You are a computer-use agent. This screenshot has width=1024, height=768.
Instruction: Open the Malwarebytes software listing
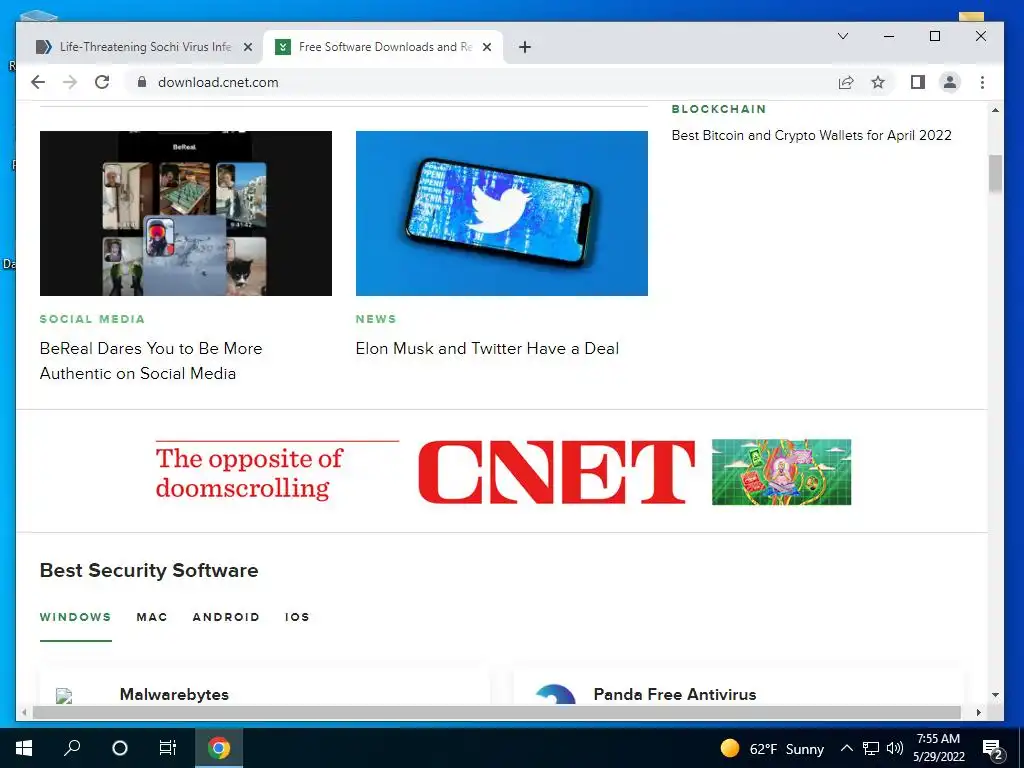174,694
